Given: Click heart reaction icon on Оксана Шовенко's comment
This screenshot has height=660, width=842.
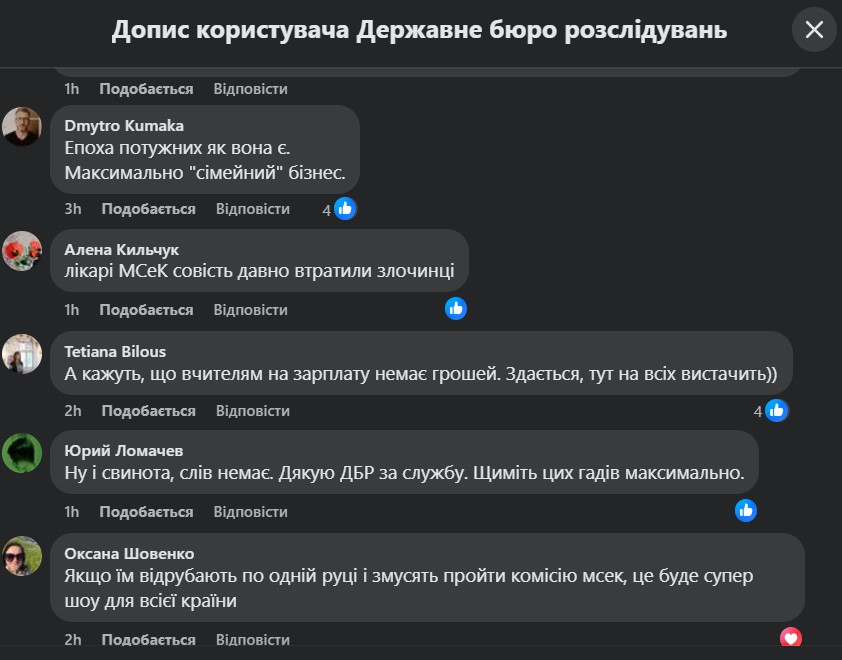Looking at the screenshot, I should (791, 638).
